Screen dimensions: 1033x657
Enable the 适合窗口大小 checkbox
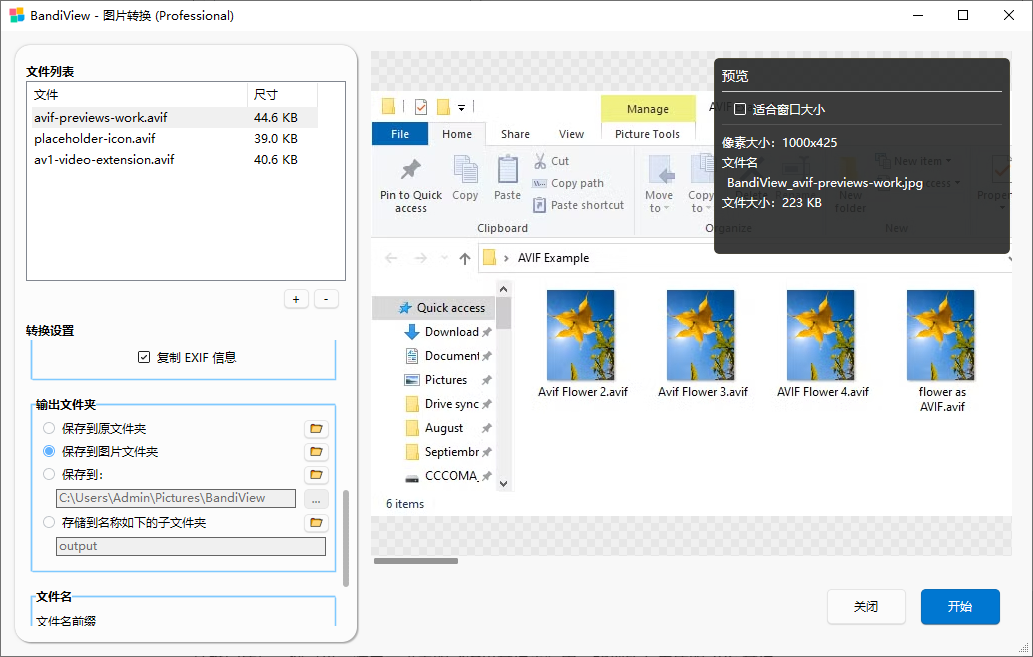click(740, 109)
